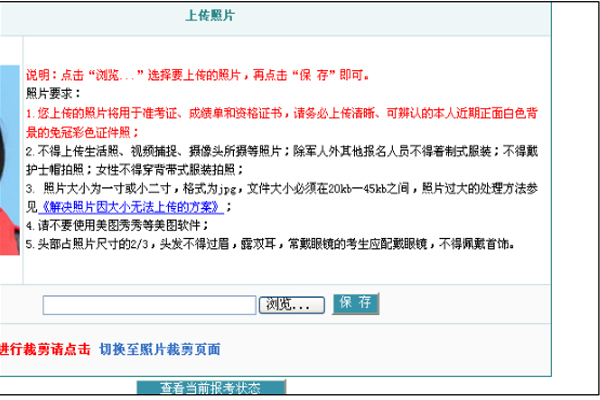Click the 查看当前报考状态 button
Image resolution: width=600 pixels, height=400 pixels.
click(211, 388)
